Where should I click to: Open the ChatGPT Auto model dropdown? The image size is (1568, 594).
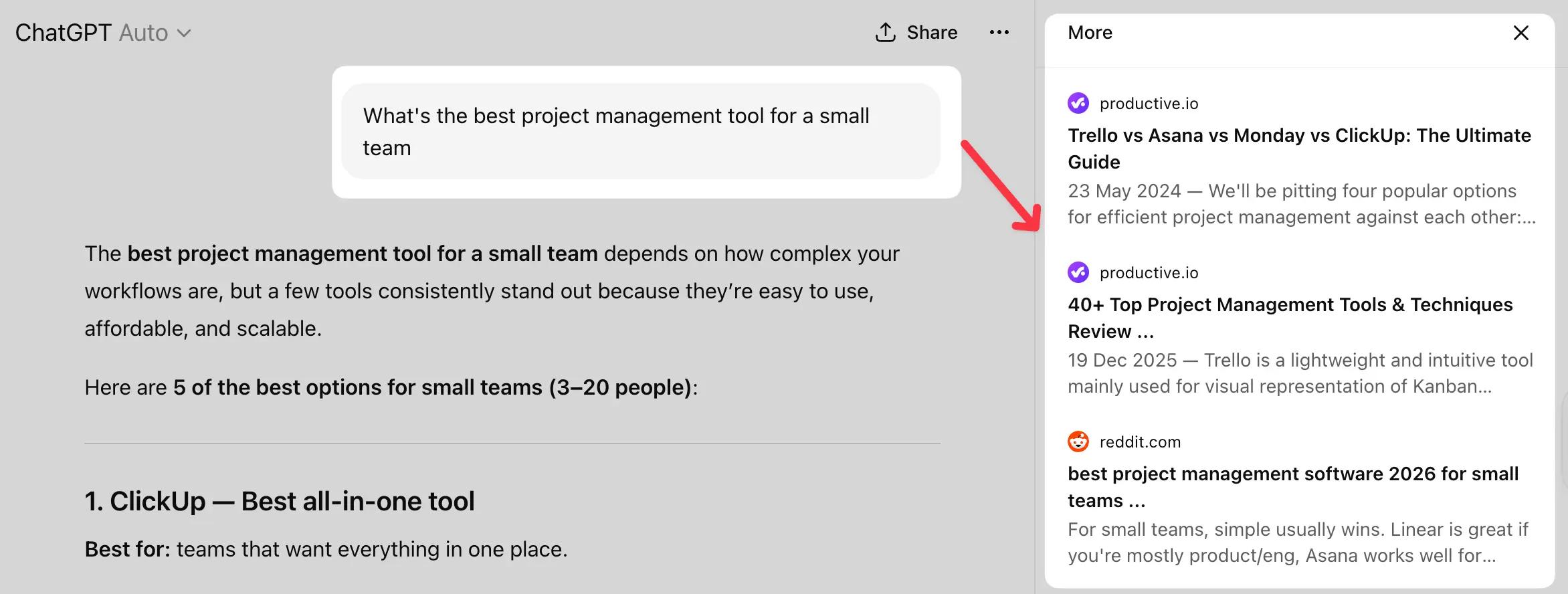pos(103,33)
